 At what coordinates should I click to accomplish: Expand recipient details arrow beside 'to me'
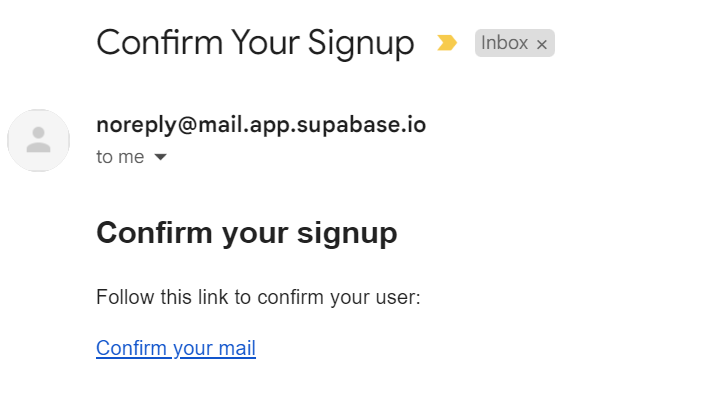pyautogui.click(x=160, y=157)
